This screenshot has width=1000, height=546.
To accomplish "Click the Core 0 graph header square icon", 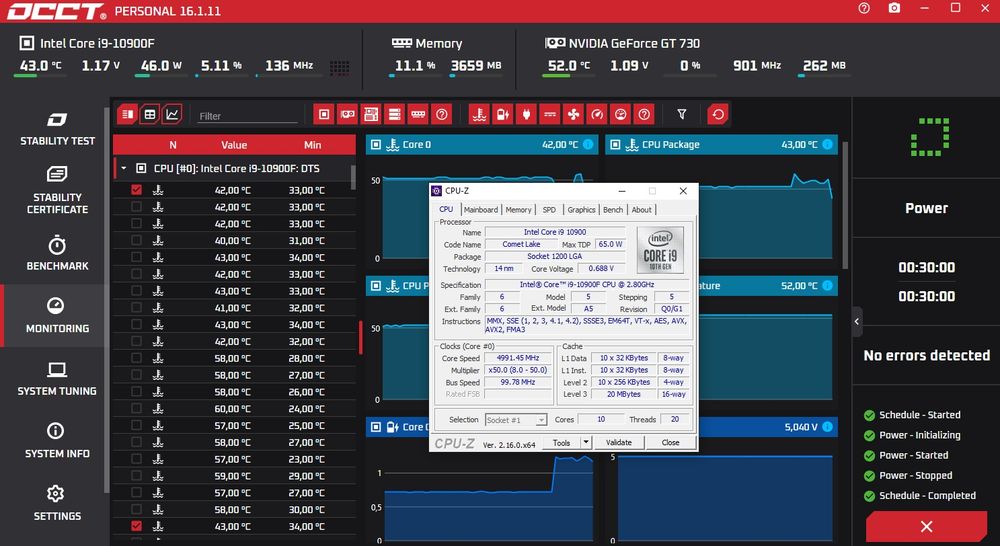I will click(376, 145).
